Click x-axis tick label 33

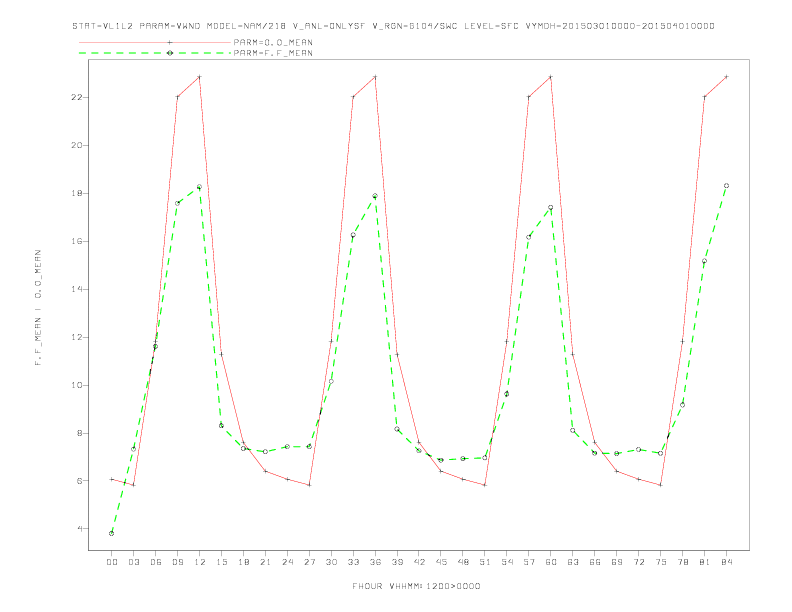(354, 562)
